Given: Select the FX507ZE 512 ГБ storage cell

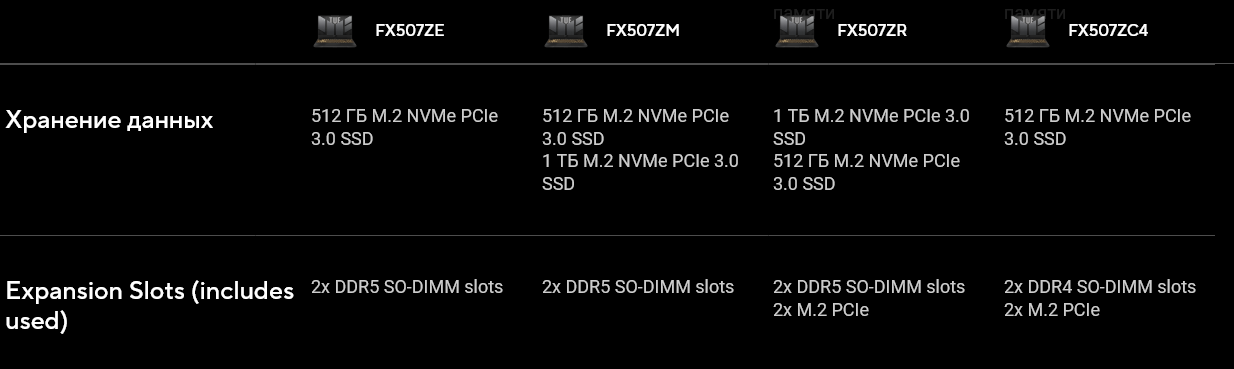Looking at the screenshot, I should pyautogui.click(x=404, y=127).
